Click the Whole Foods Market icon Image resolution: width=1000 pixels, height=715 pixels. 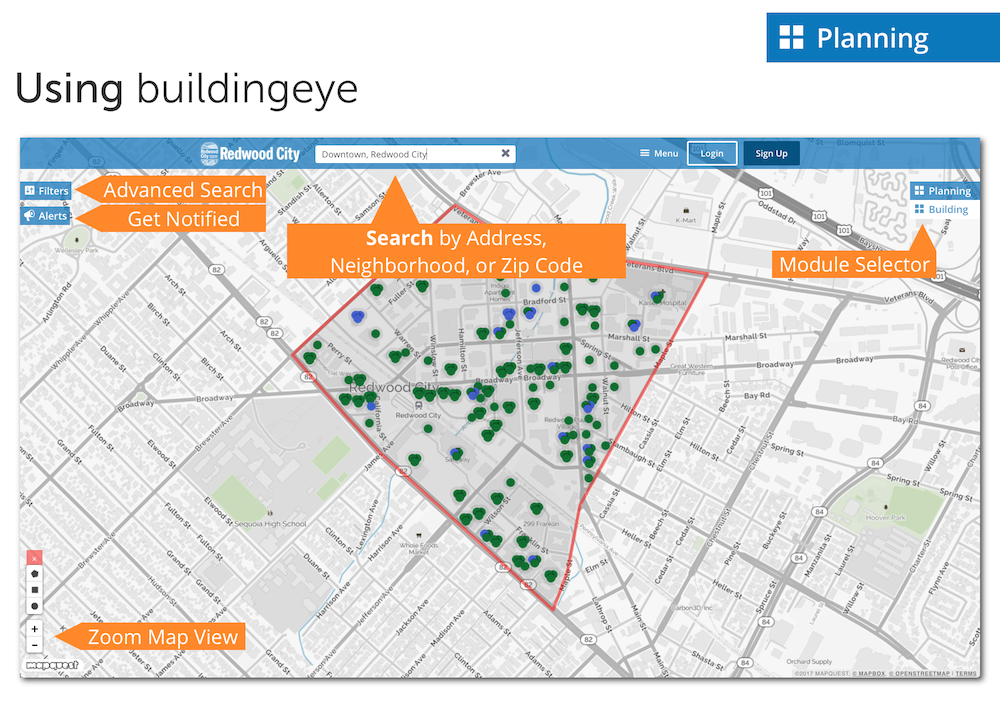point(418,535)
